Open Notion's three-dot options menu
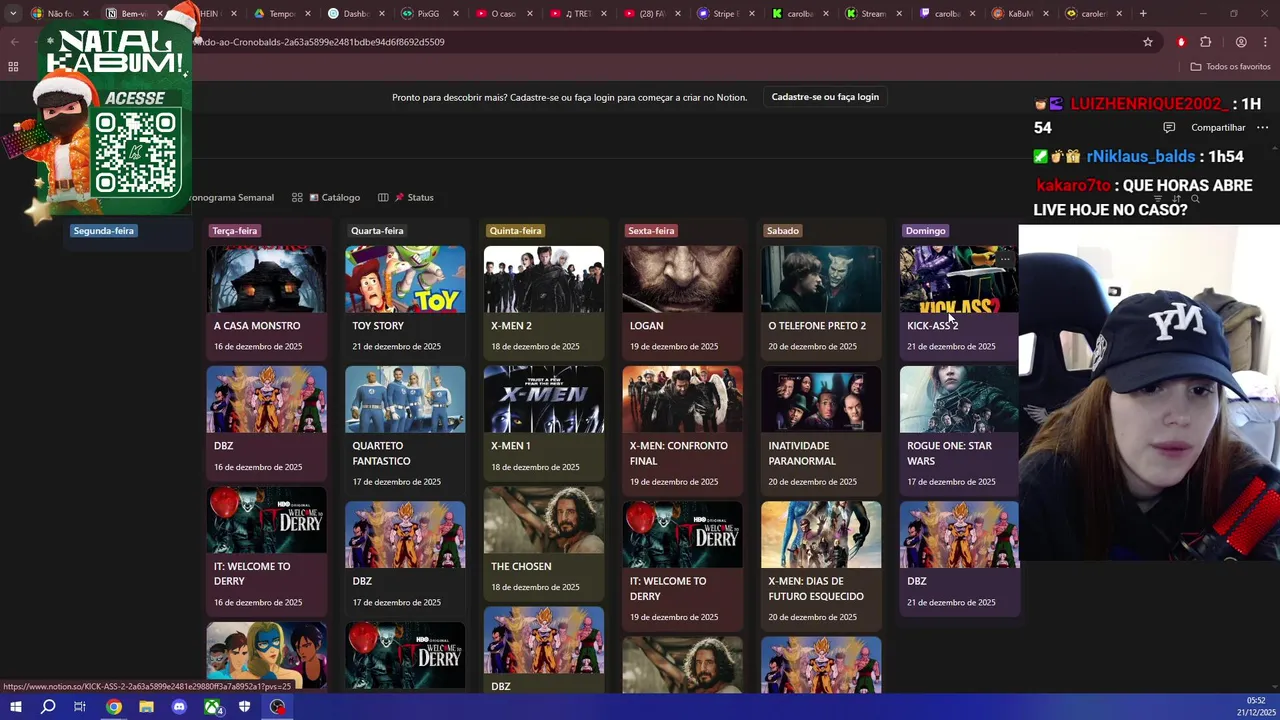1280x720 pixels. pos(1262,128)
